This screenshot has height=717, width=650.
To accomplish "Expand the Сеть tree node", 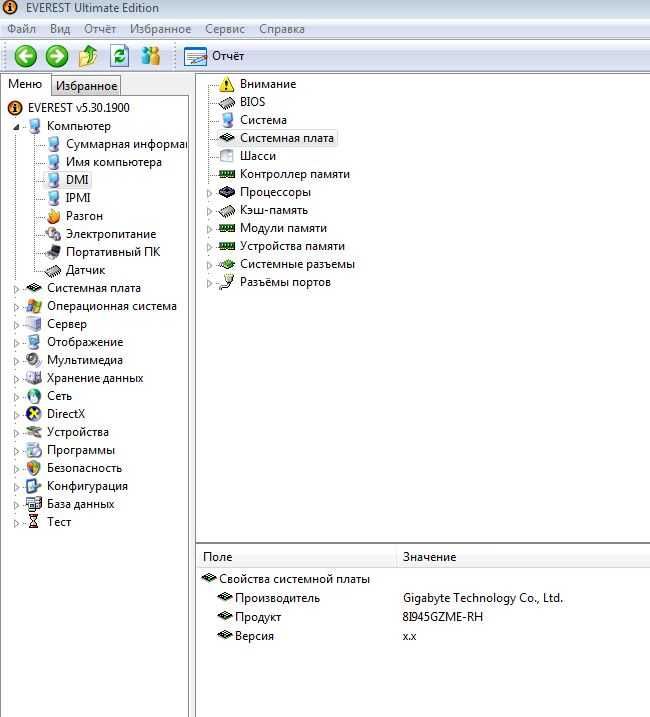I will click(x=16, y=396).
